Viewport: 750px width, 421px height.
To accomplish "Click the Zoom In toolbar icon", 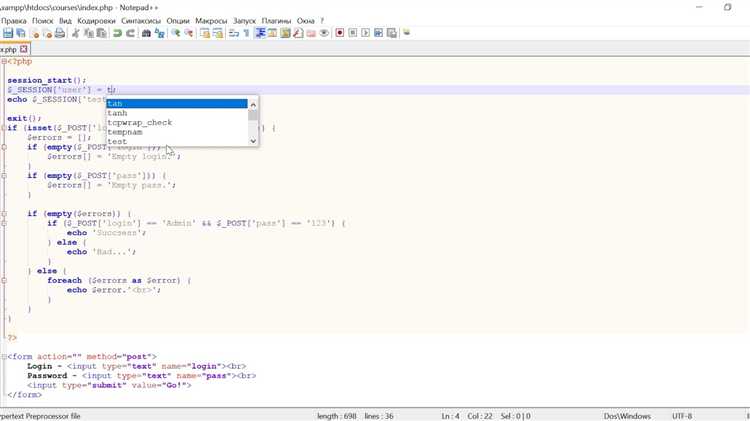I will 176,33.
